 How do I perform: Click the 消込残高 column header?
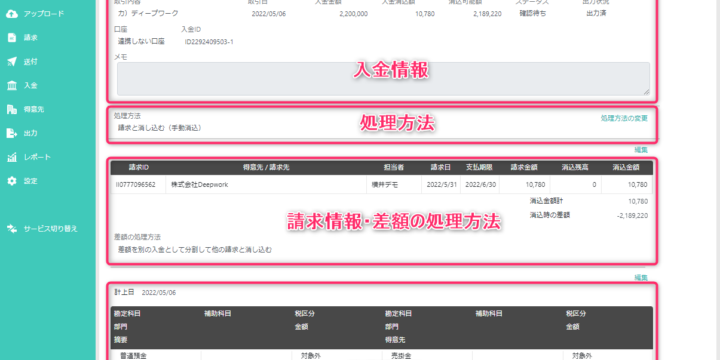tap(575, 168)
